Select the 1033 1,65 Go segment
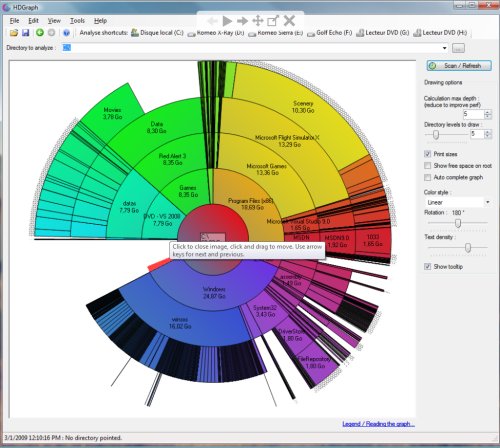The height and width of the screenshot is (448, 500). (373, 240)
